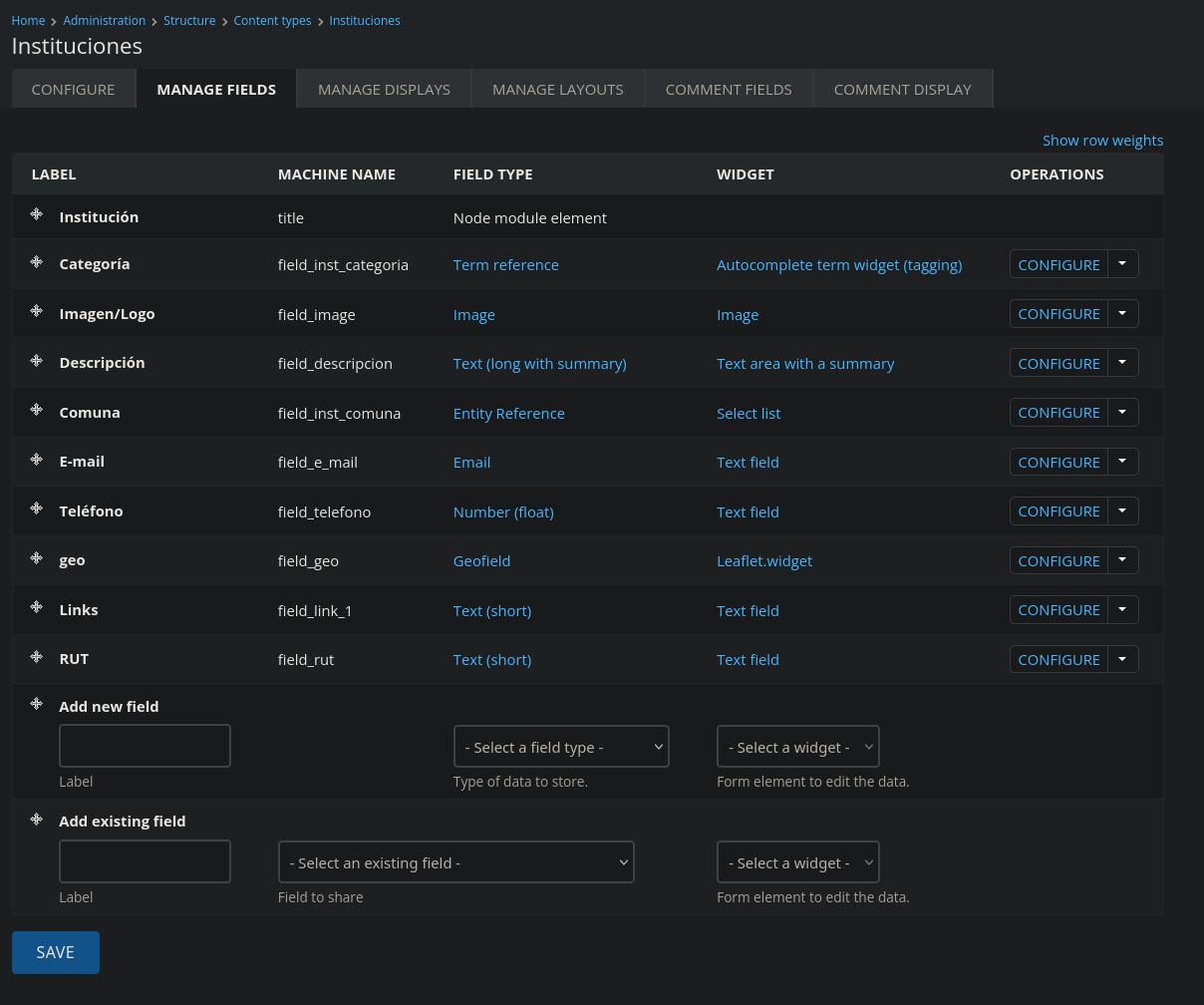1204x1005 pixels.
Task: Click the drag handle for Institución row
Action: [36, 215]
